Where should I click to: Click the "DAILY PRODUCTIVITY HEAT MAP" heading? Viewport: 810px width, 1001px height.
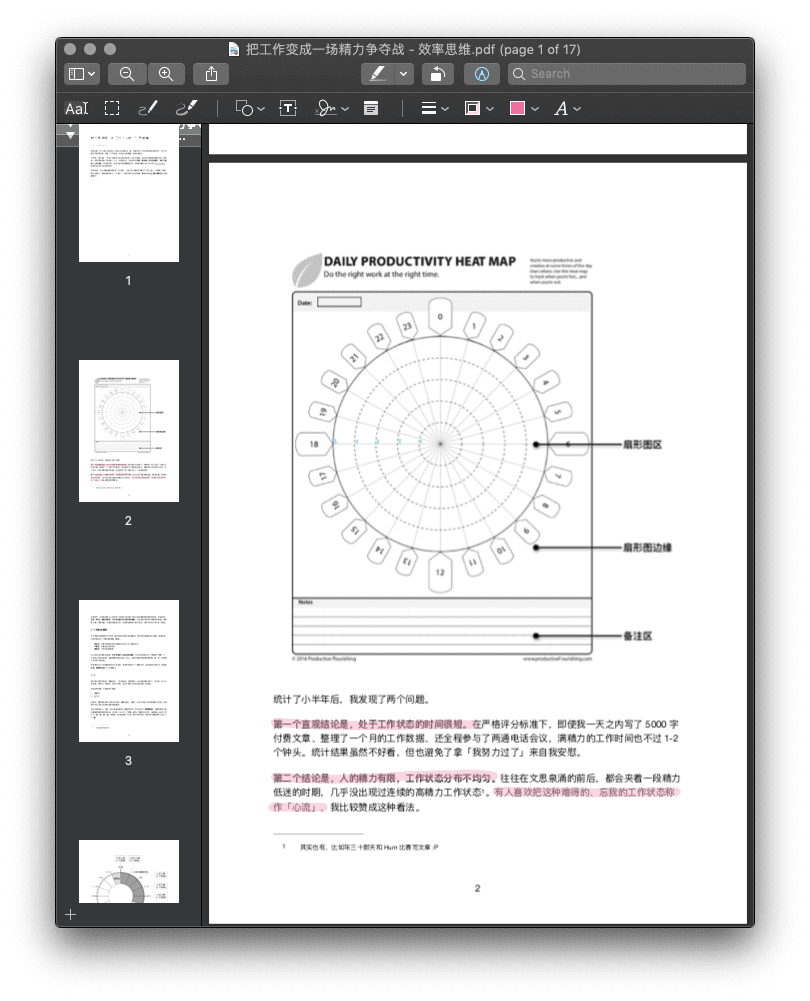click(419, 261)
